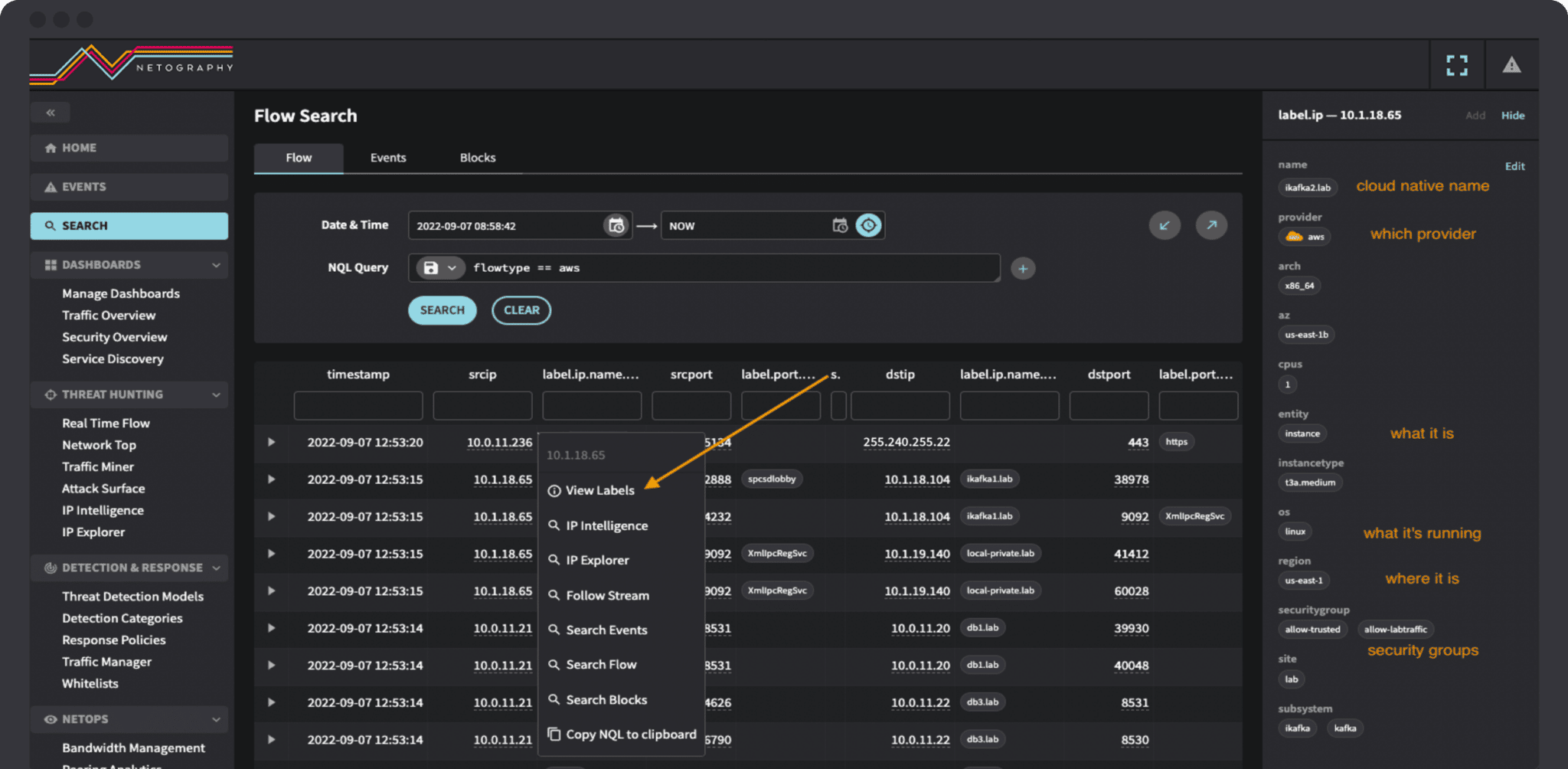Click Edit next to name field

[x=1514, y=165]
